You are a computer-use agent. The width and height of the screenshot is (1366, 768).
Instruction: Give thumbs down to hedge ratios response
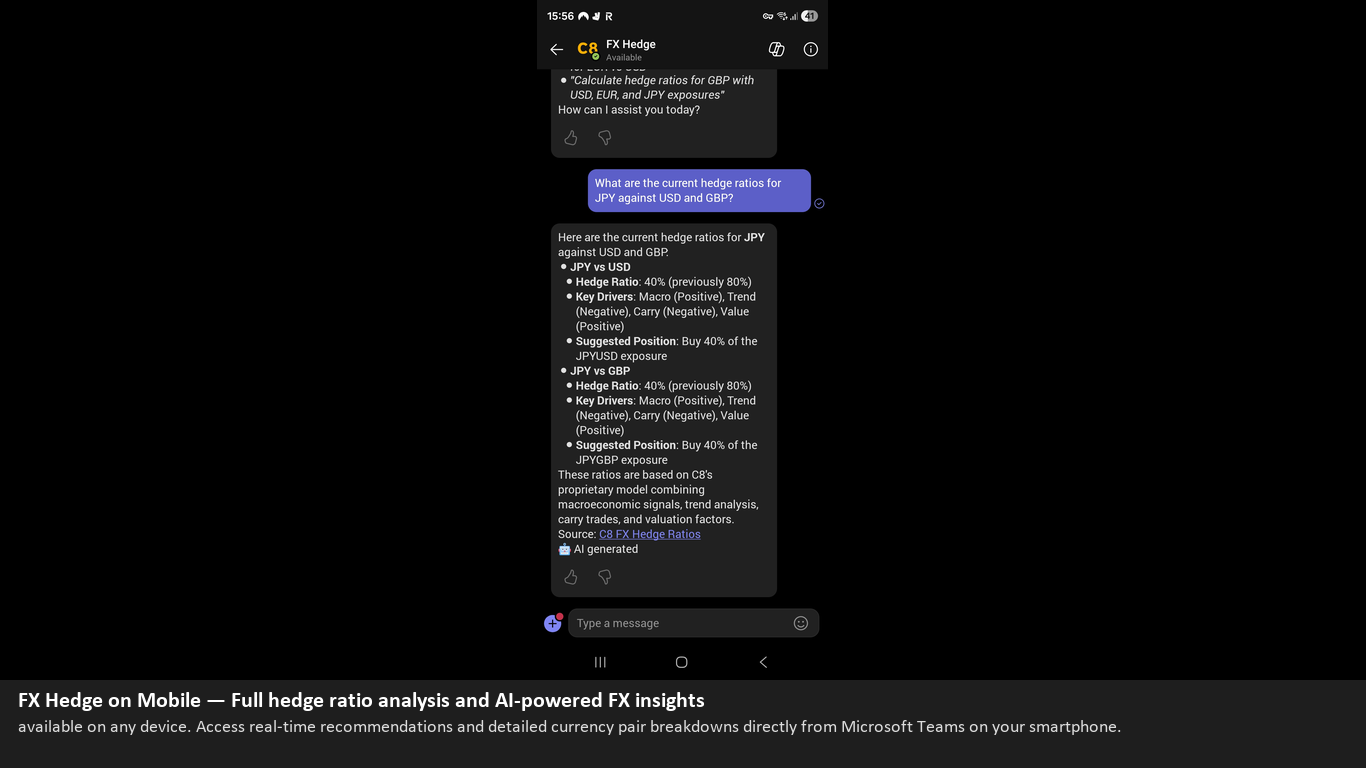604,577
